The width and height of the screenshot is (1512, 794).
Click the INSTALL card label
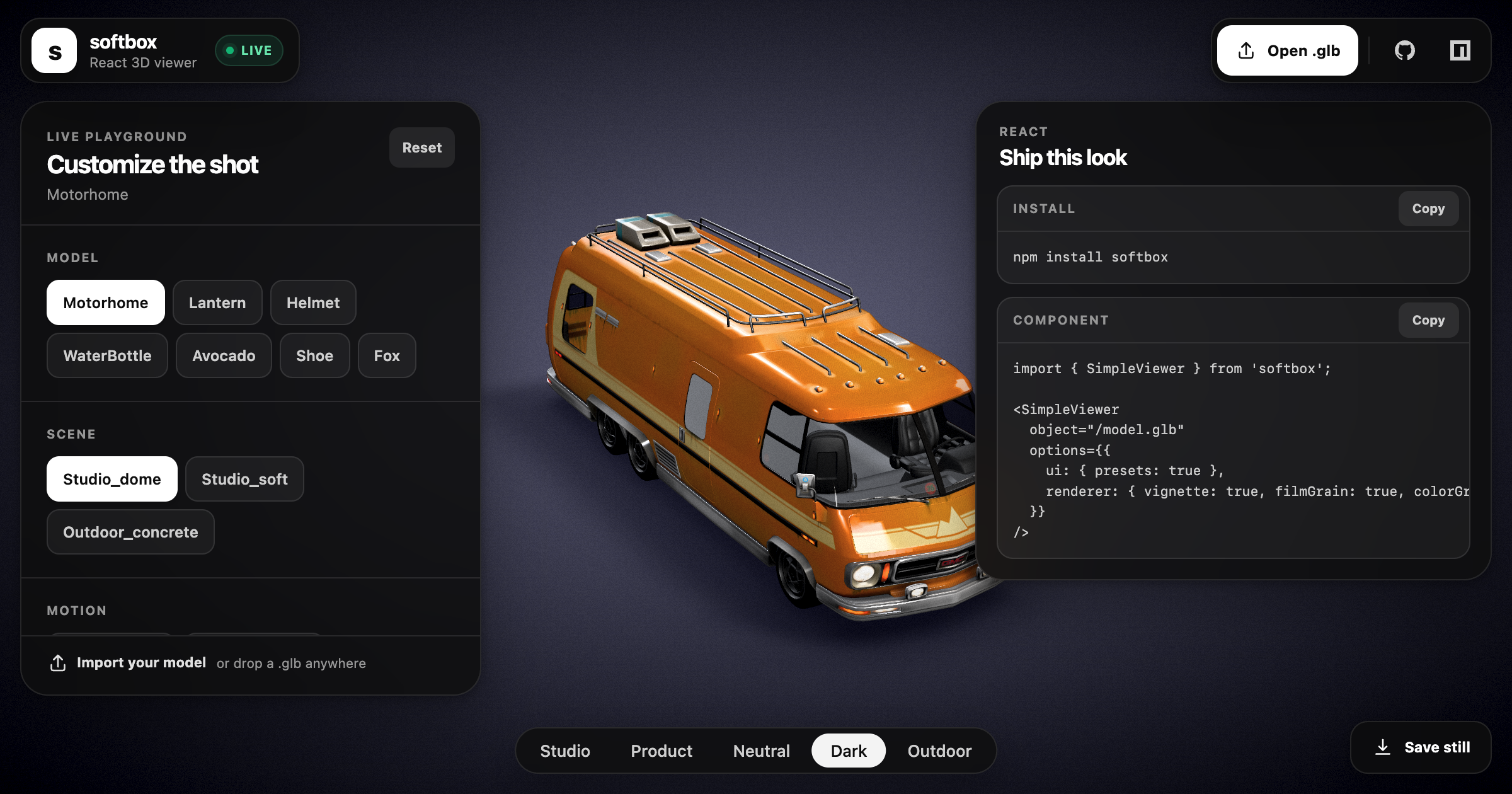1044,209
